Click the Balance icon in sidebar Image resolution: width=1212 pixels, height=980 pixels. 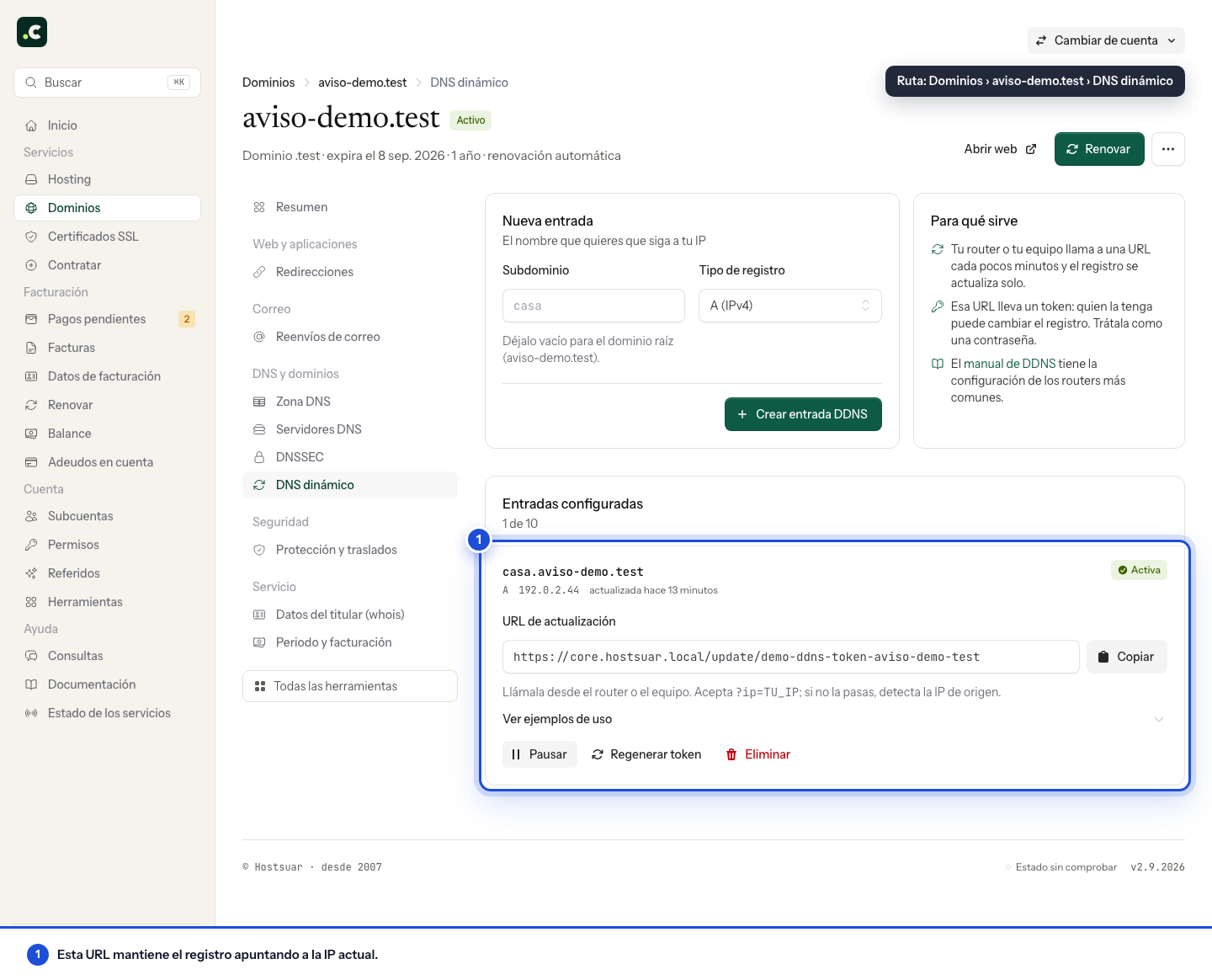(31, 434)
